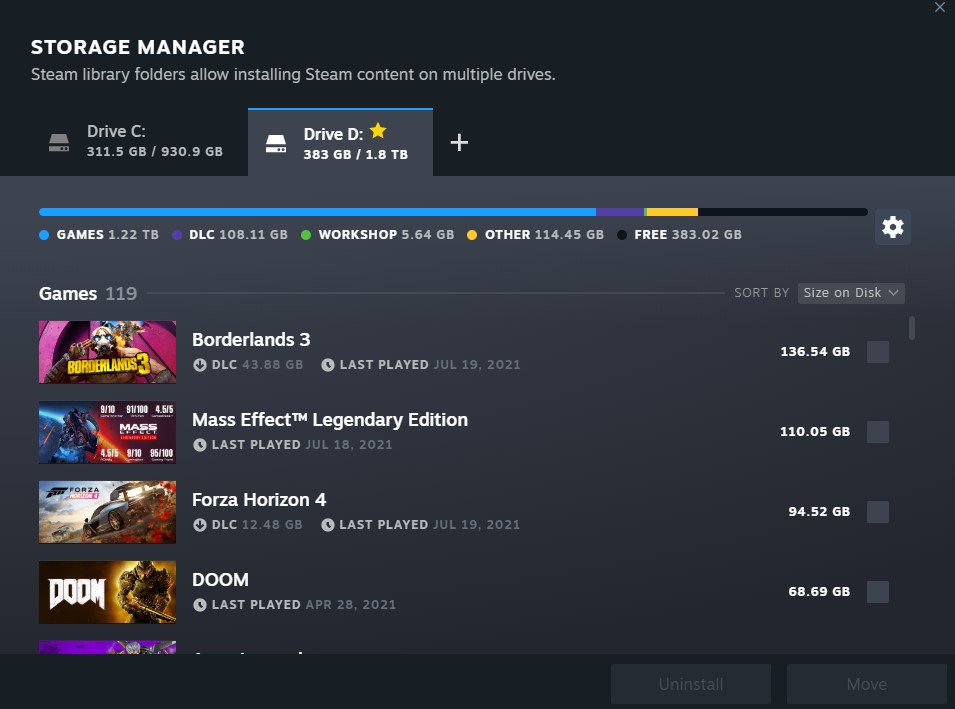The image size is (955, 709).
Task: Click the DLC 12.48 GB text
Action: click(x=257, y=525)
